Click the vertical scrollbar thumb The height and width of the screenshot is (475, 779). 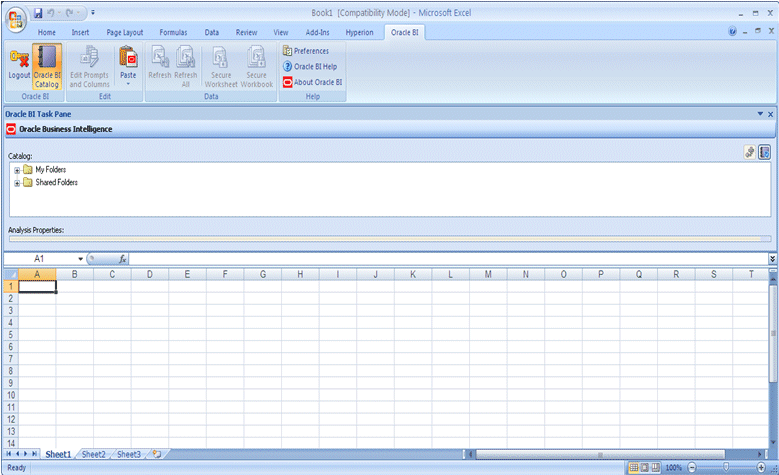pyautogui.click(x=773, y=334)
